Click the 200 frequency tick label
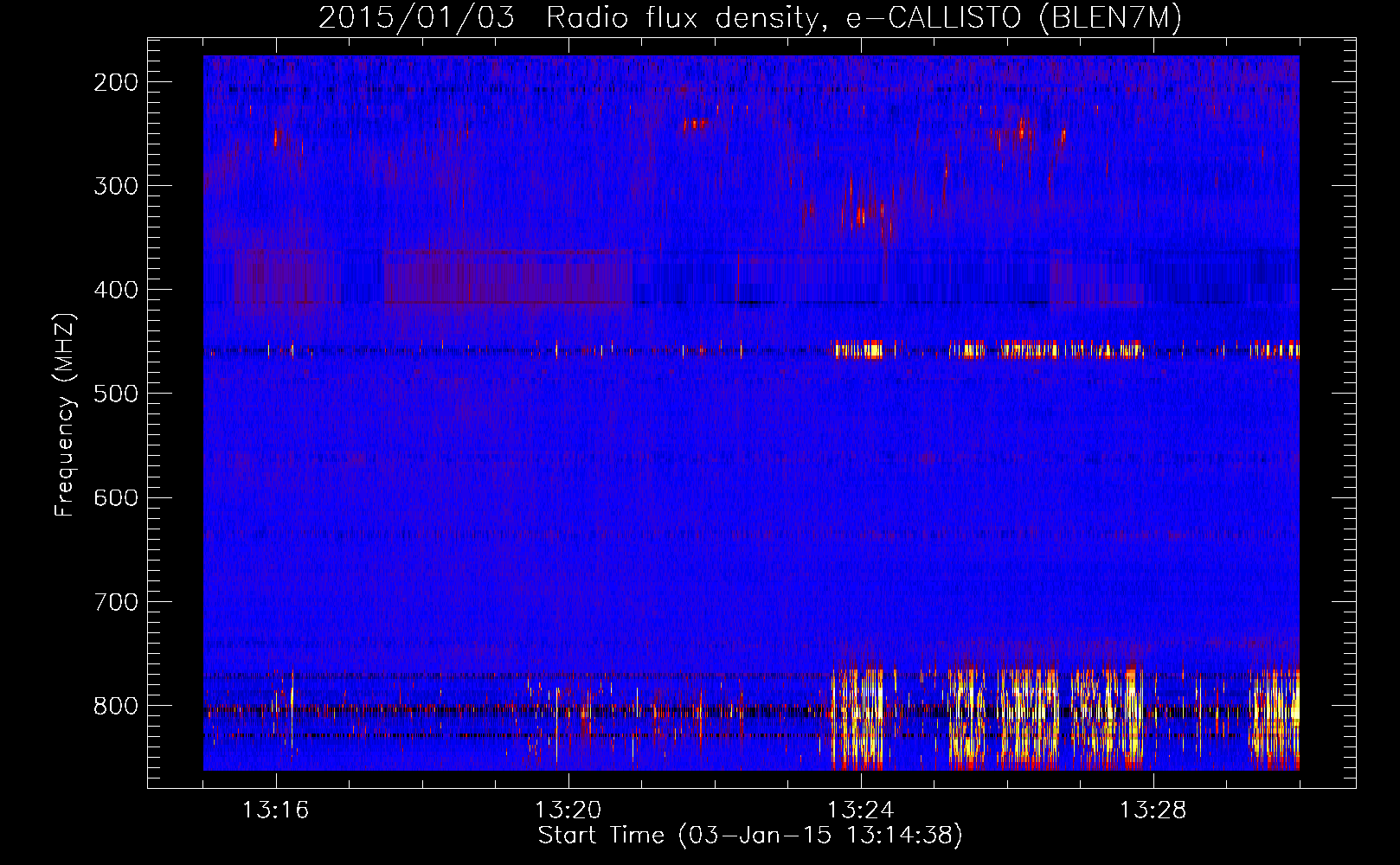This screenshot has height=865, width=1400. tap(116, 82)
